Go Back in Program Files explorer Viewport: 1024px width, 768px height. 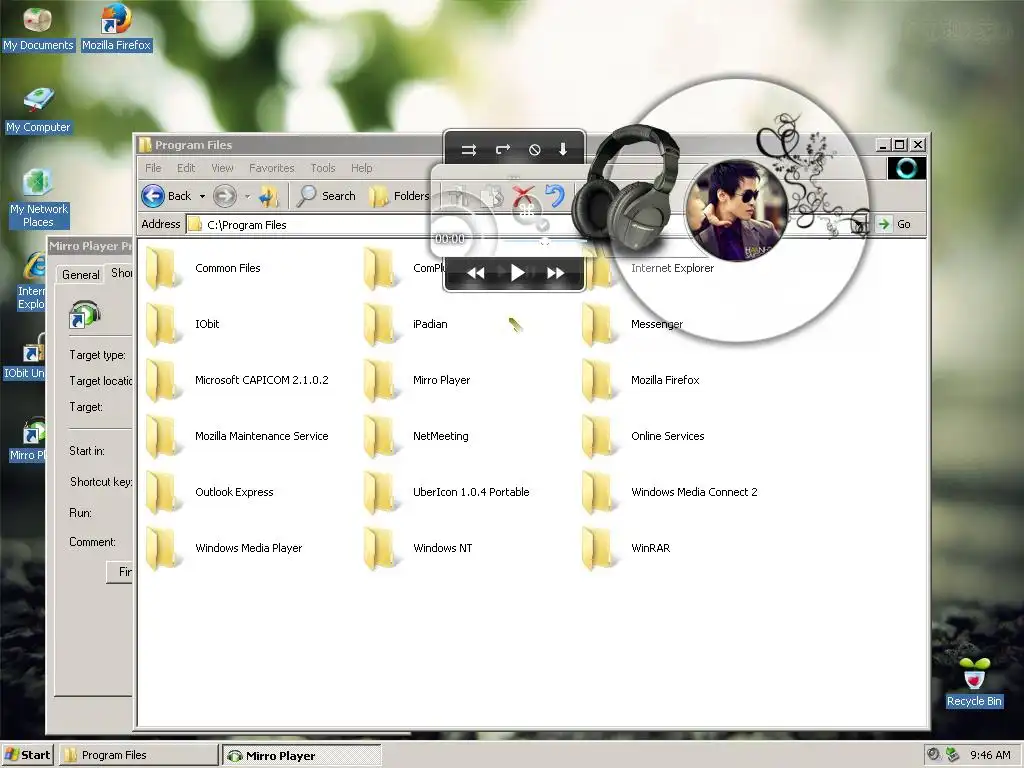tap(166, 196)
